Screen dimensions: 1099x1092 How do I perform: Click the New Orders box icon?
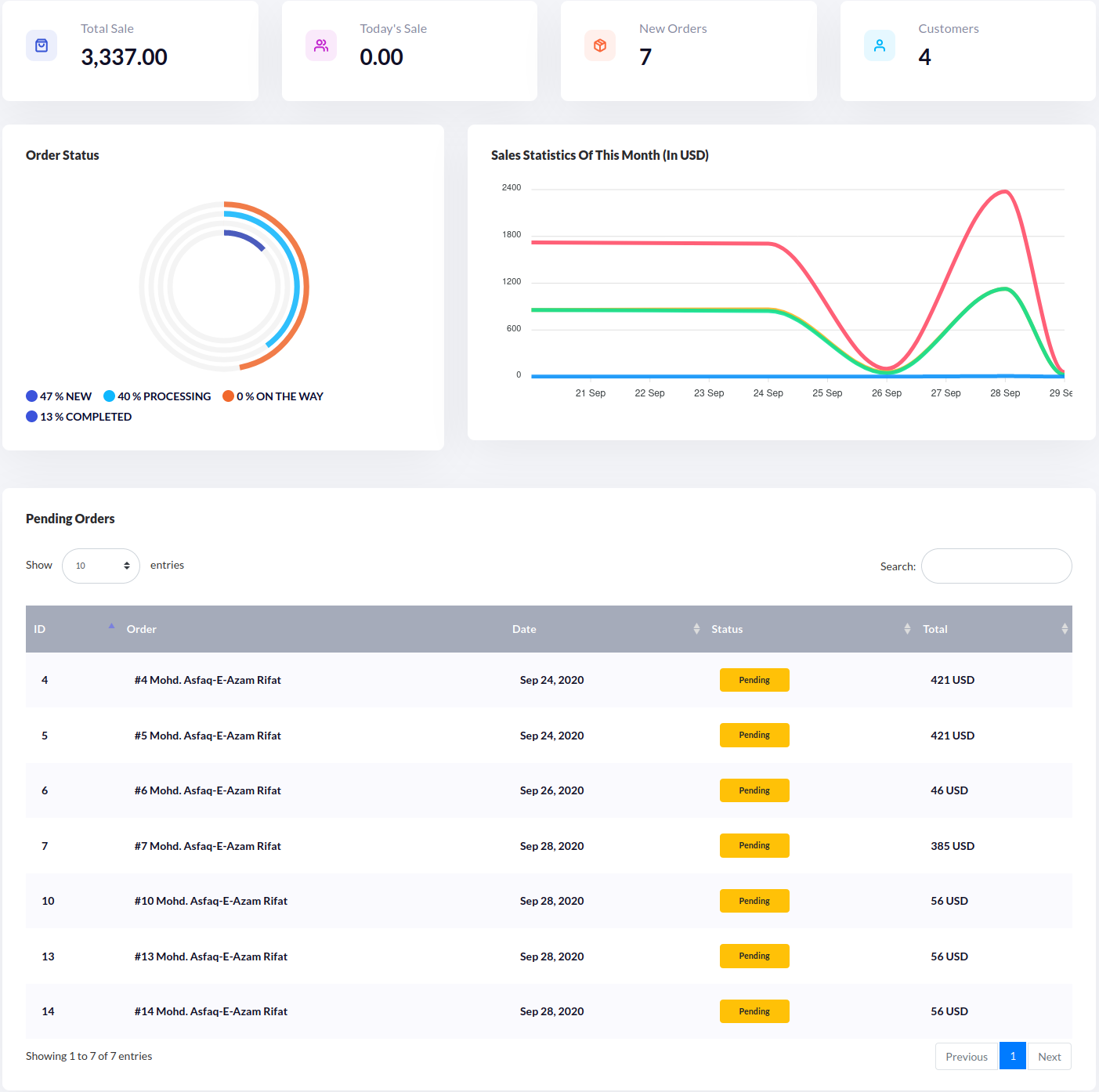point(600,45)
